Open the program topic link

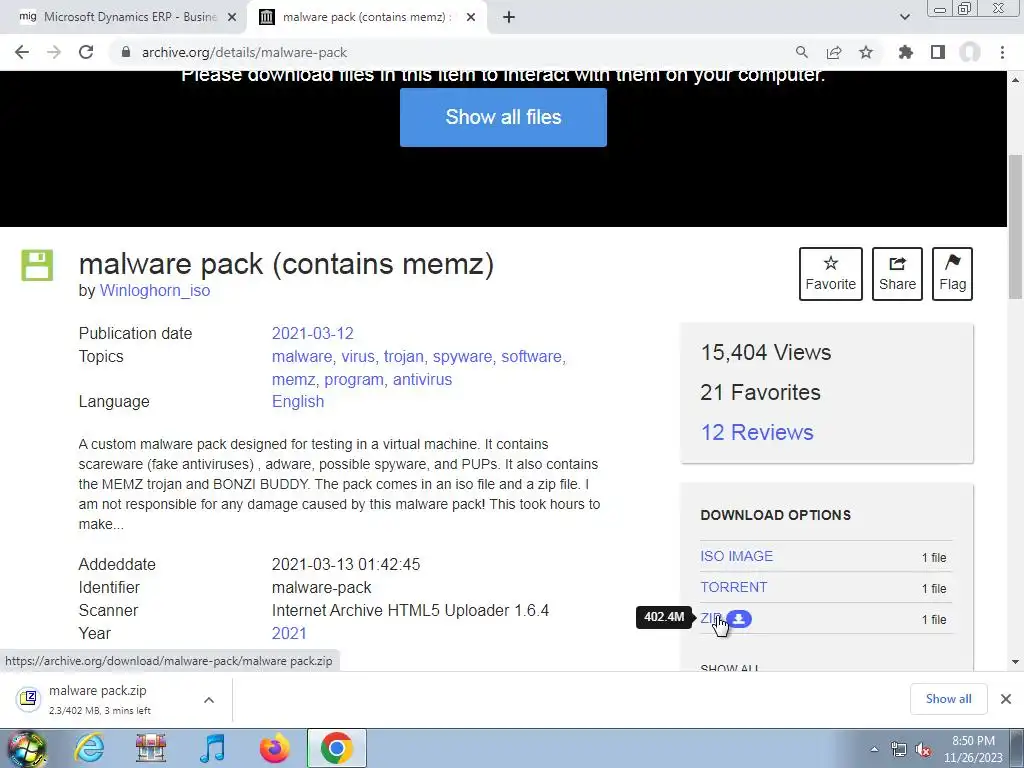coord(354,379)
